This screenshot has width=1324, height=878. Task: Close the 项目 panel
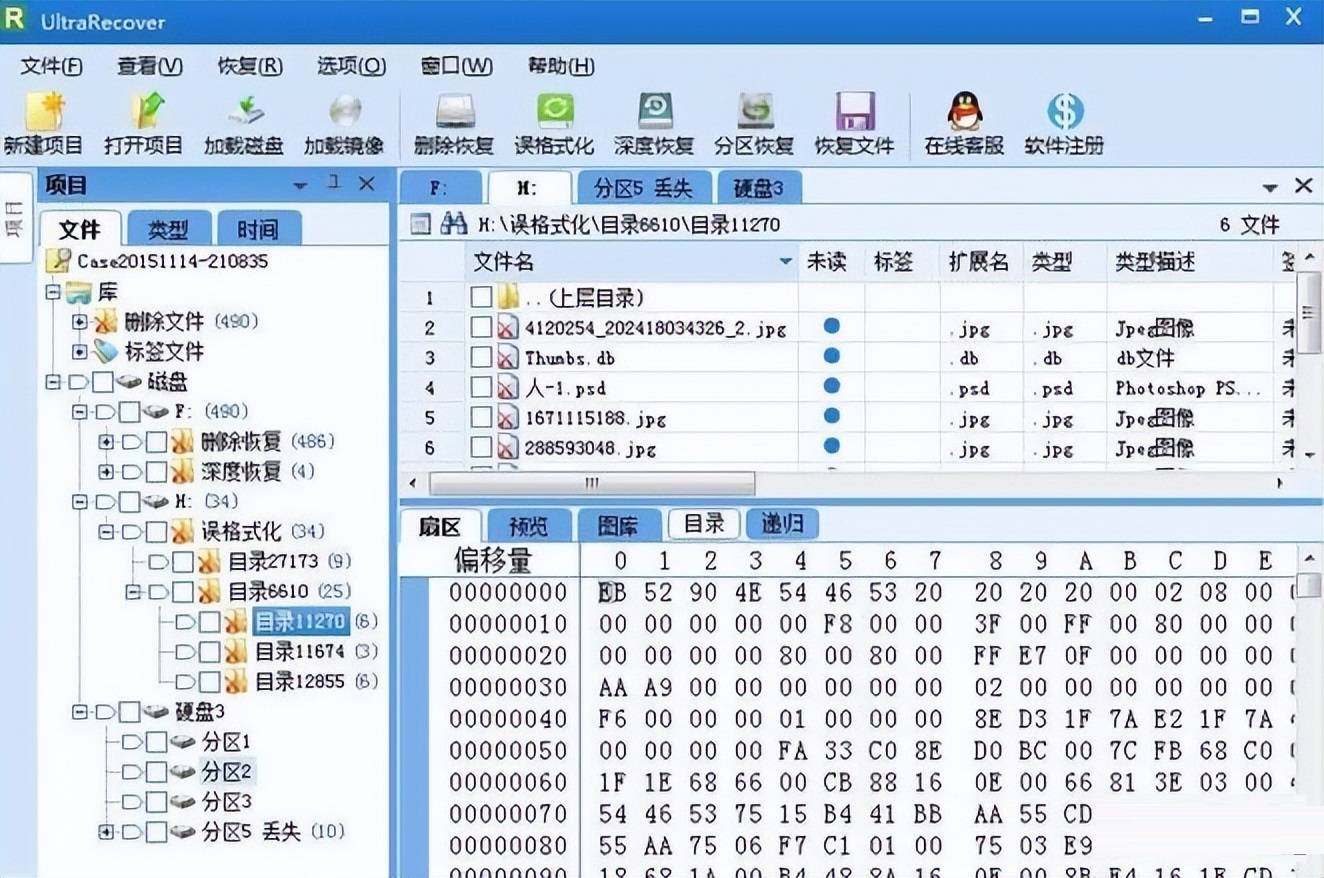pos(367,183)
